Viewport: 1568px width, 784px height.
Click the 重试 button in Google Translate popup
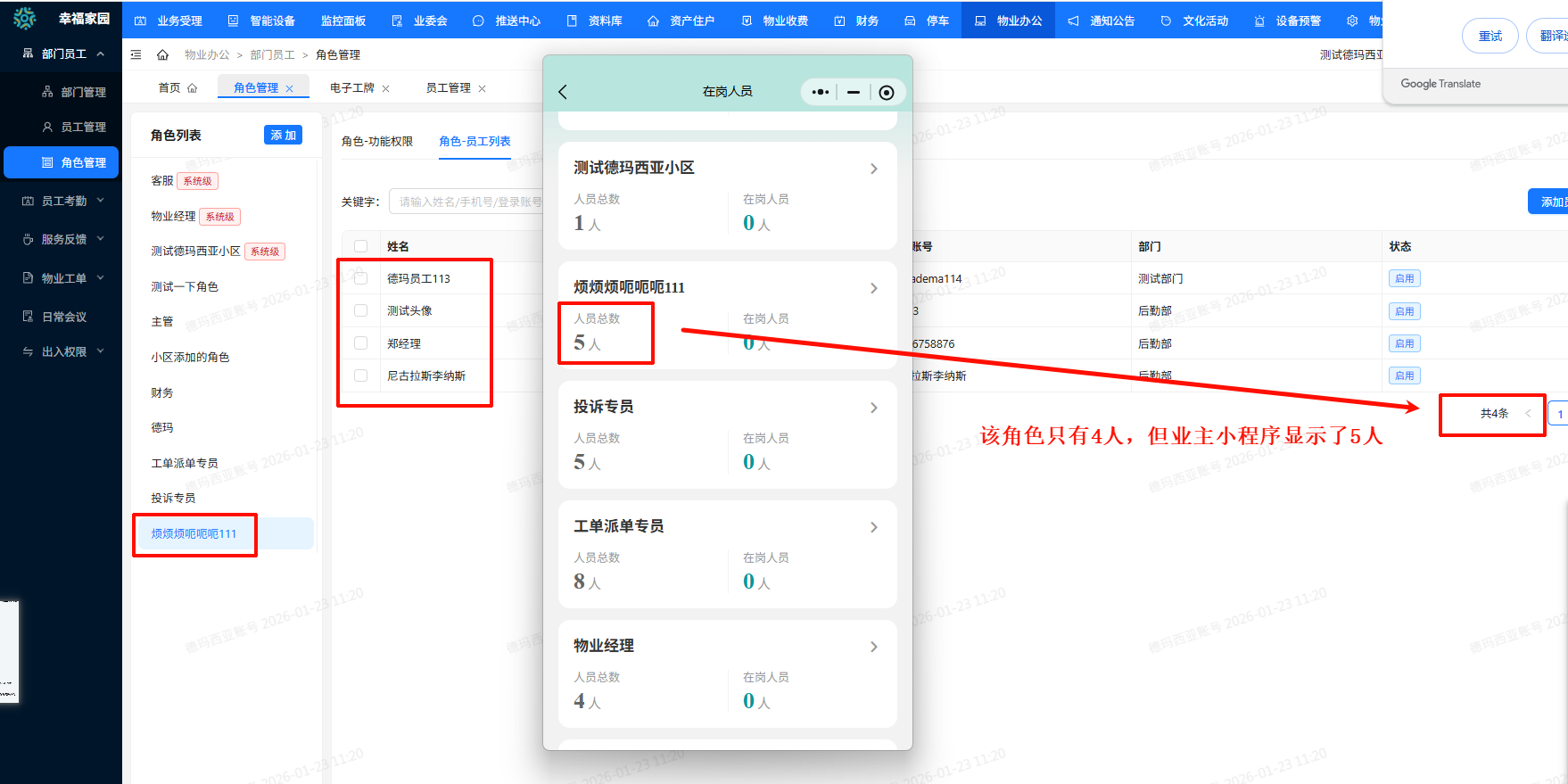[1490, 36]
